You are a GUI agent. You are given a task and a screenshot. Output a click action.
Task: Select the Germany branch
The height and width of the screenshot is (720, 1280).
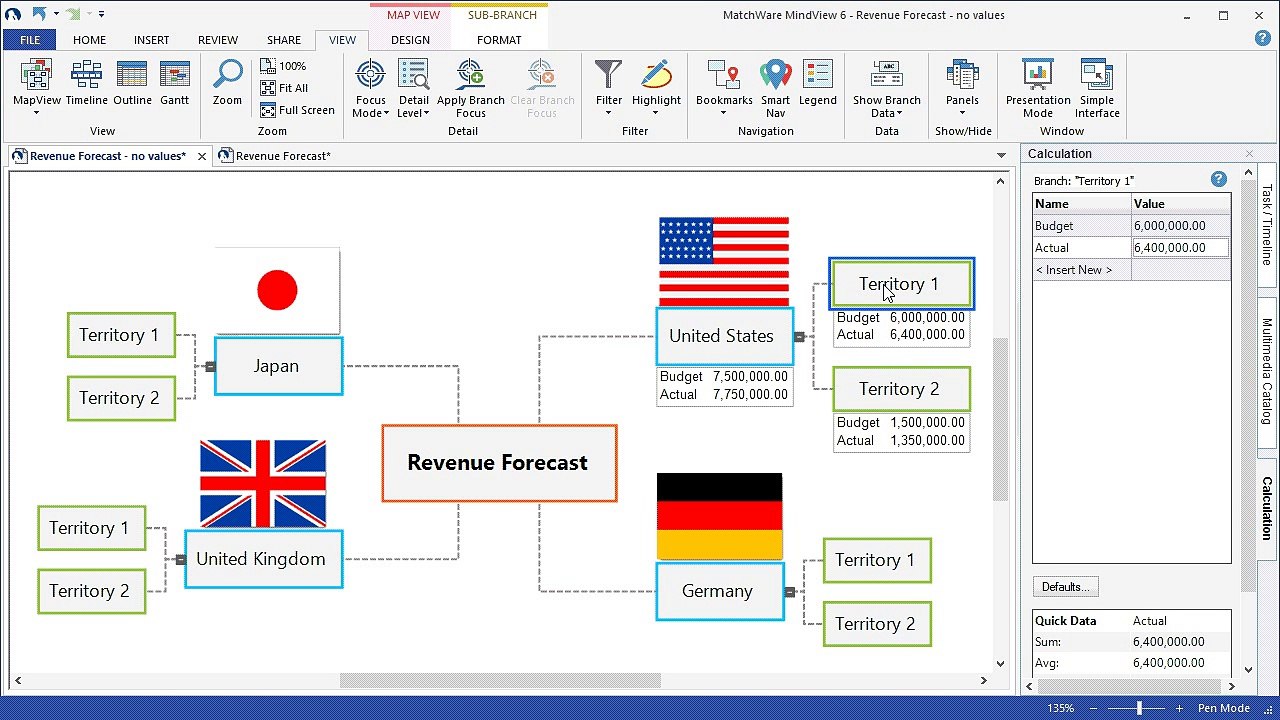[720, 591]
